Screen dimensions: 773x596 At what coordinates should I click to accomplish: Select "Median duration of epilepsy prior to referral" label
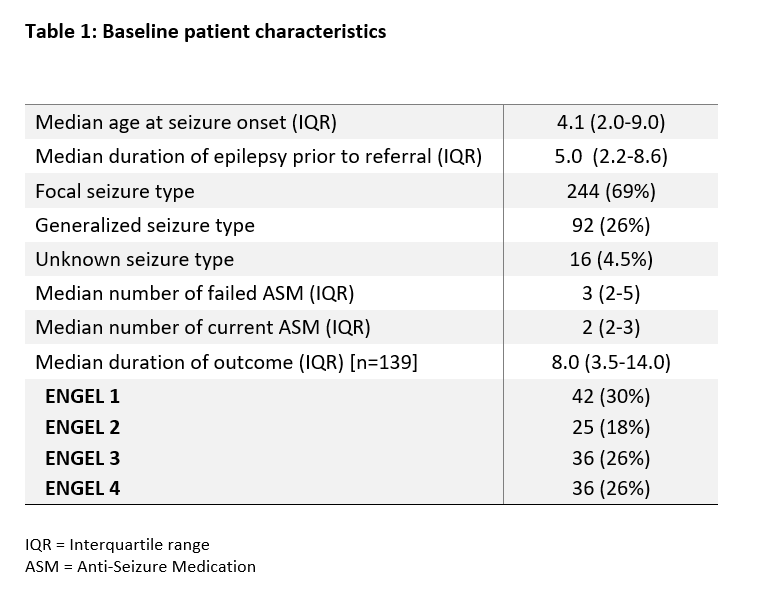tap(258, 157)
